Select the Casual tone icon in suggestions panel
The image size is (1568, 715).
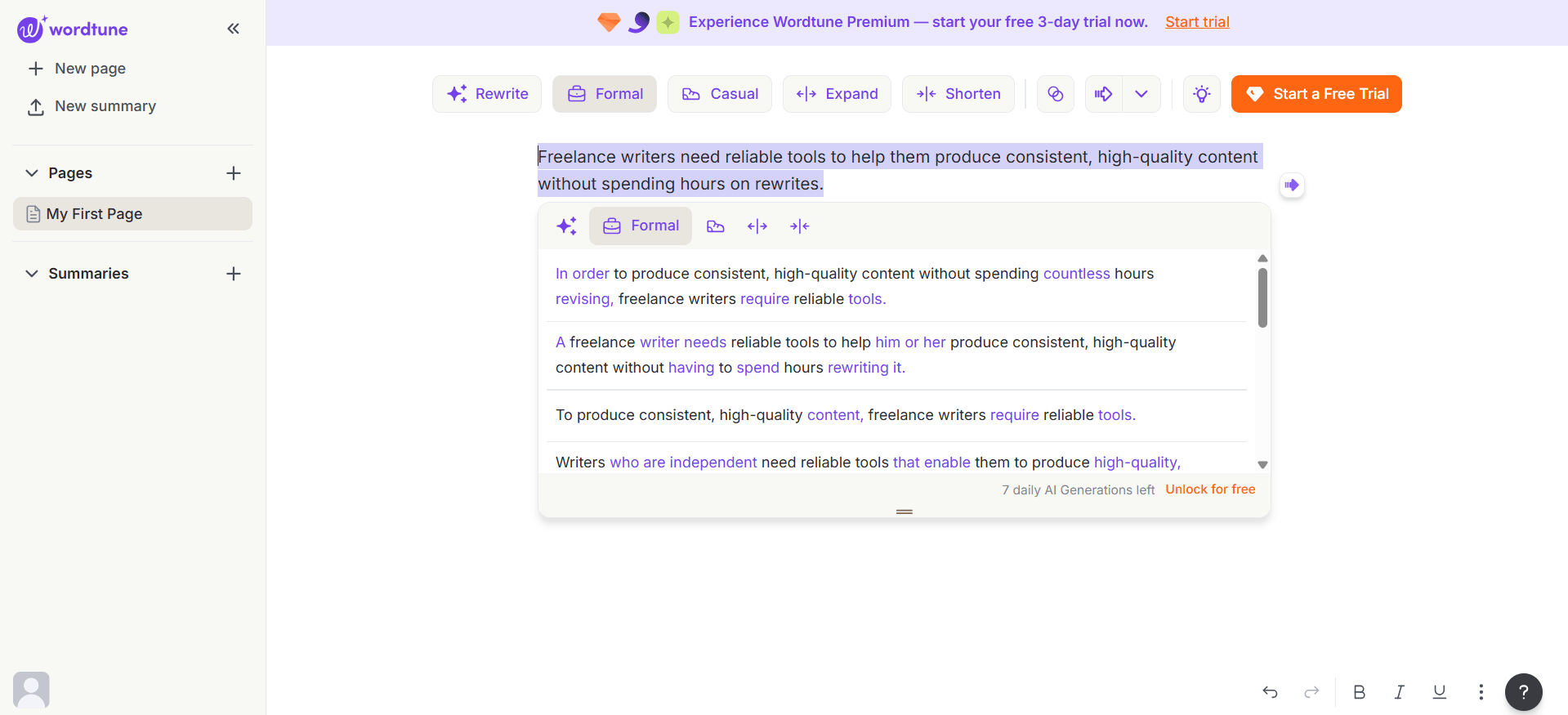pos(715,226)
